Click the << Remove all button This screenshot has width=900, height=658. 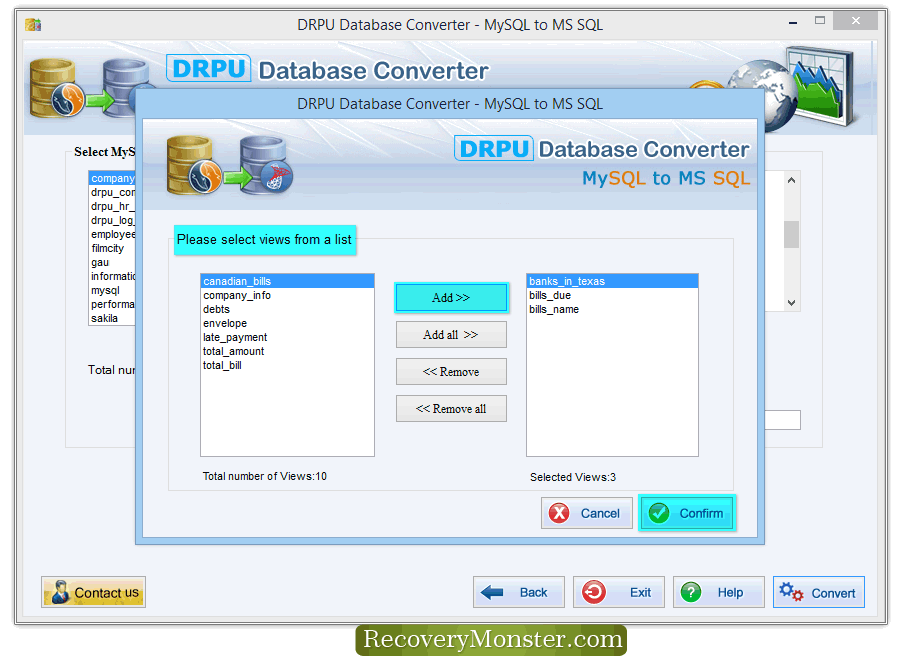coord(451,408)
